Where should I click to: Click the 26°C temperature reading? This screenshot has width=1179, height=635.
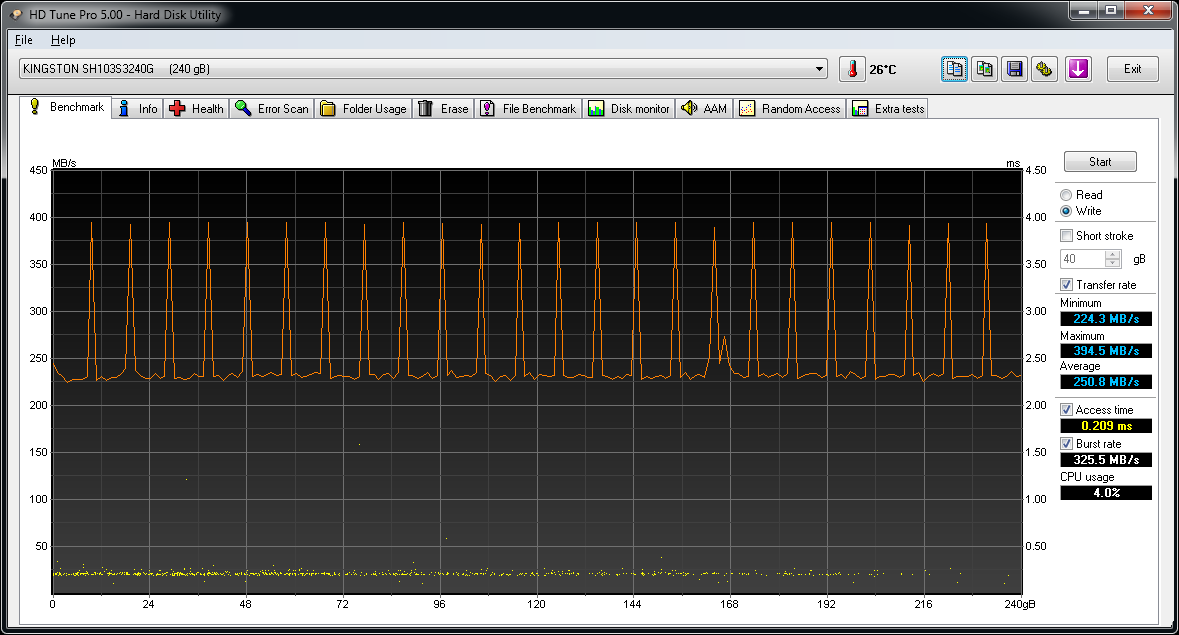pos(883,70)
